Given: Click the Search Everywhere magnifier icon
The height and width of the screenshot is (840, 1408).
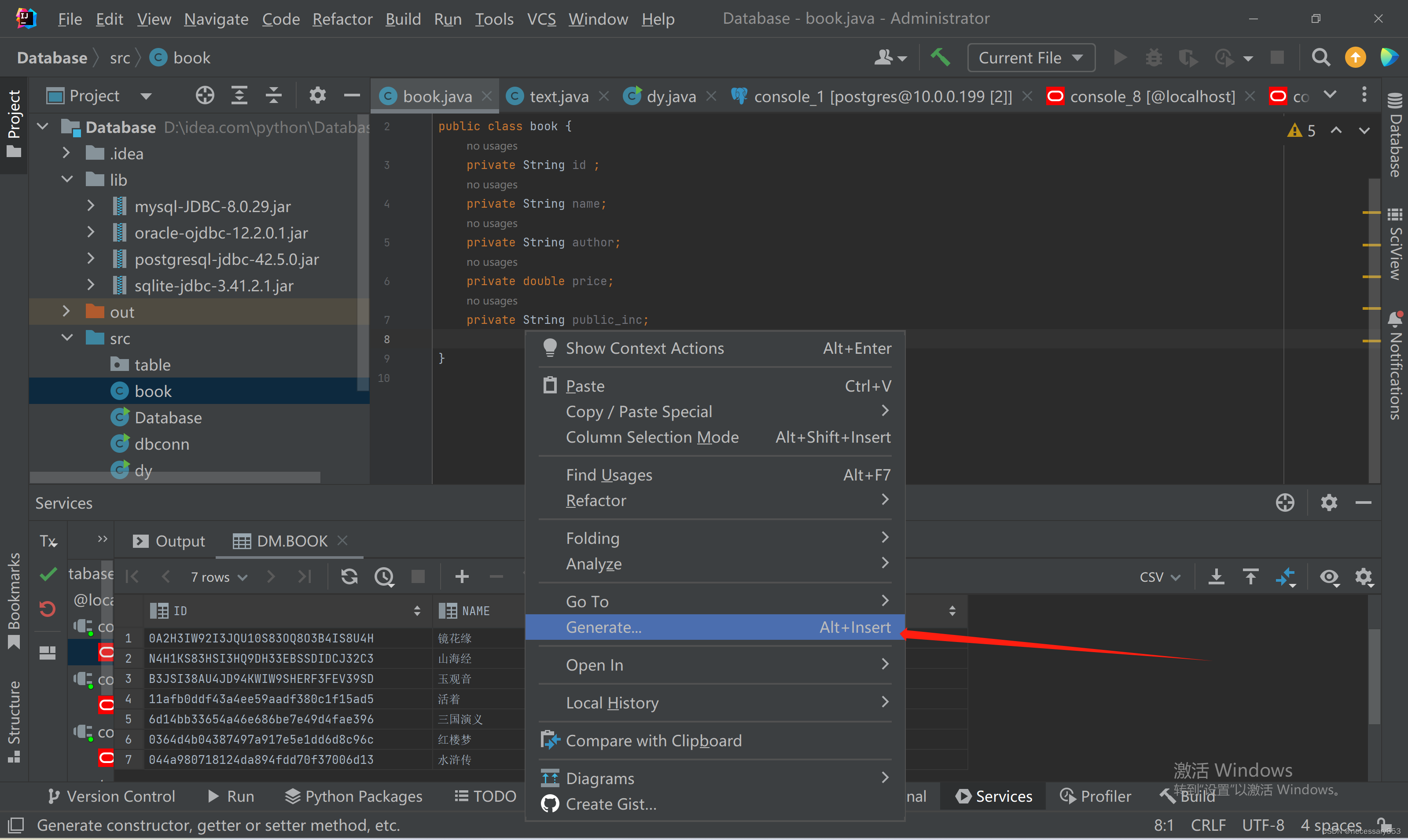Looking at the screenshot, I should 1321,57.
